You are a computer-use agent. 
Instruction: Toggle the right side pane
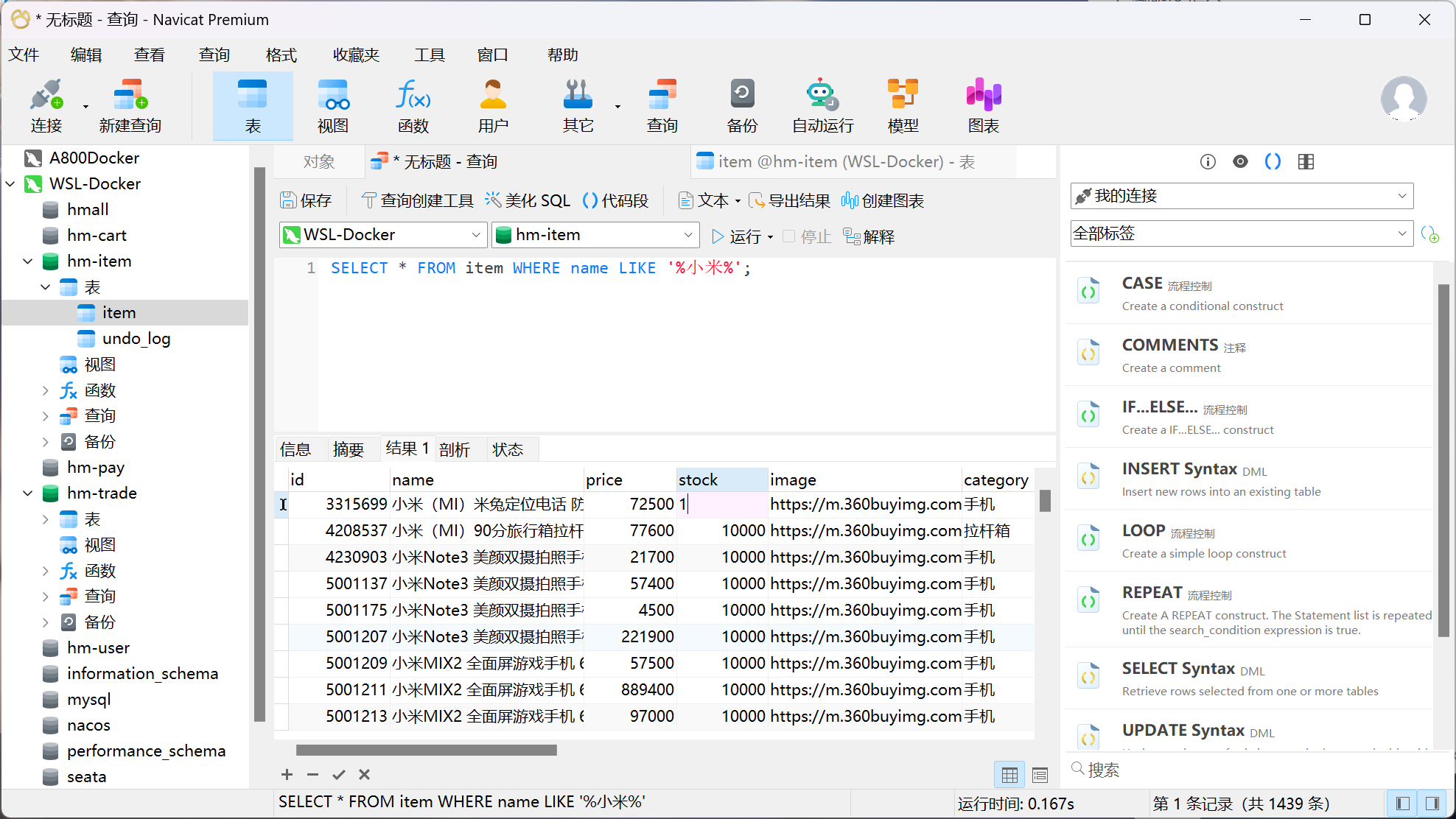(1432, 804)
